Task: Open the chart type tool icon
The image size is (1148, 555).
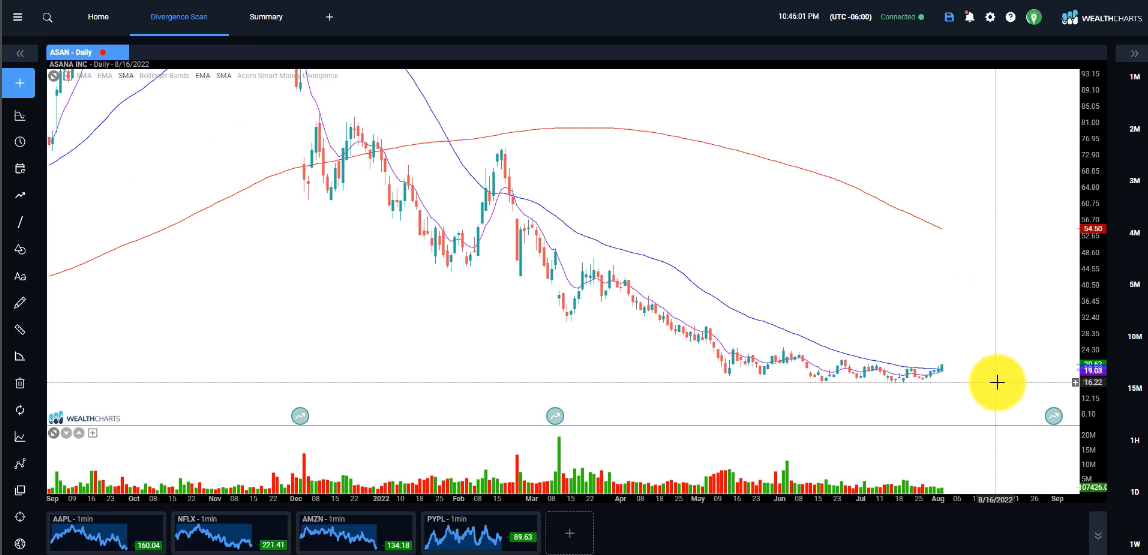Action: [20, 116]
